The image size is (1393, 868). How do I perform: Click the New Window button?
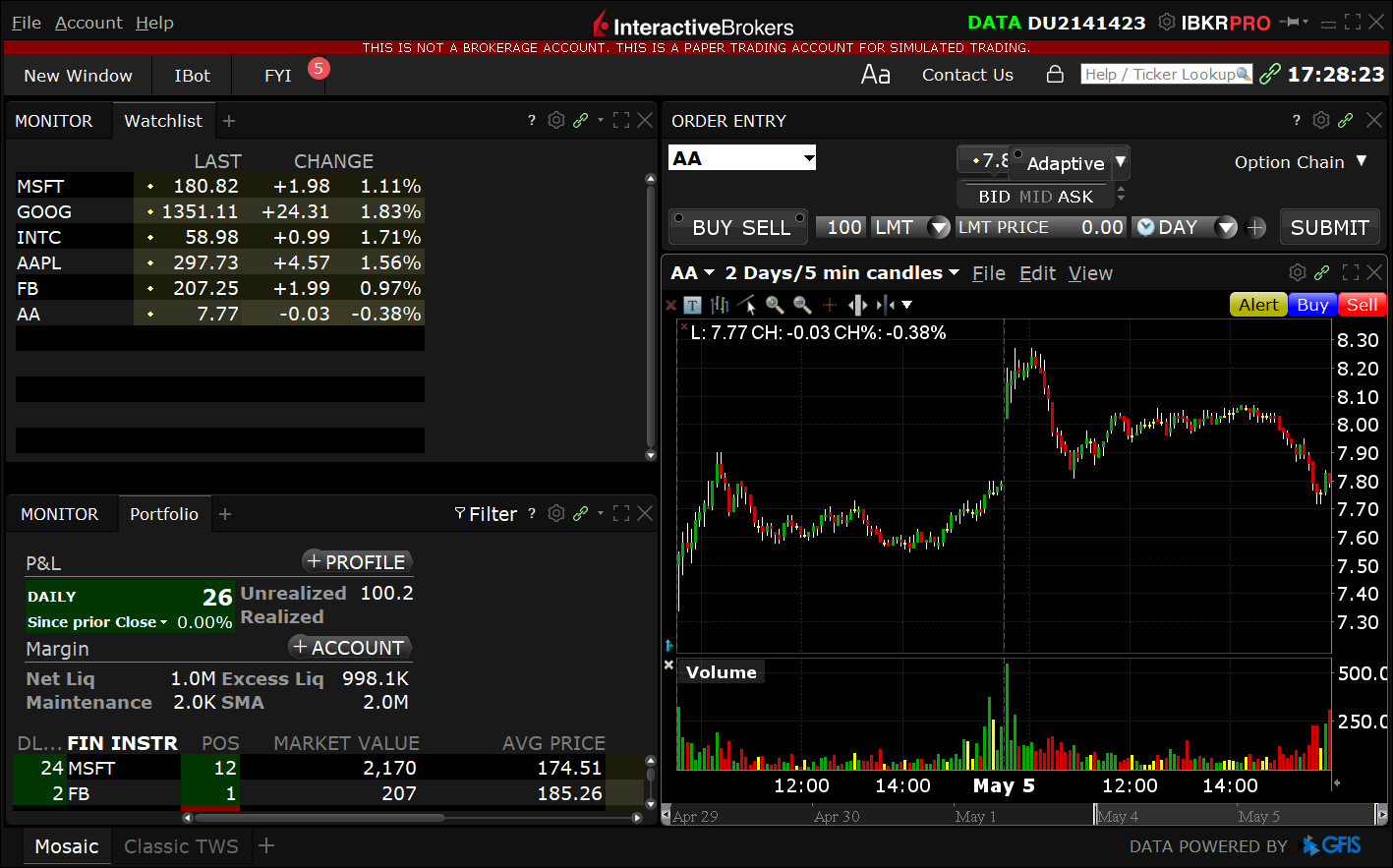point(78,76)
